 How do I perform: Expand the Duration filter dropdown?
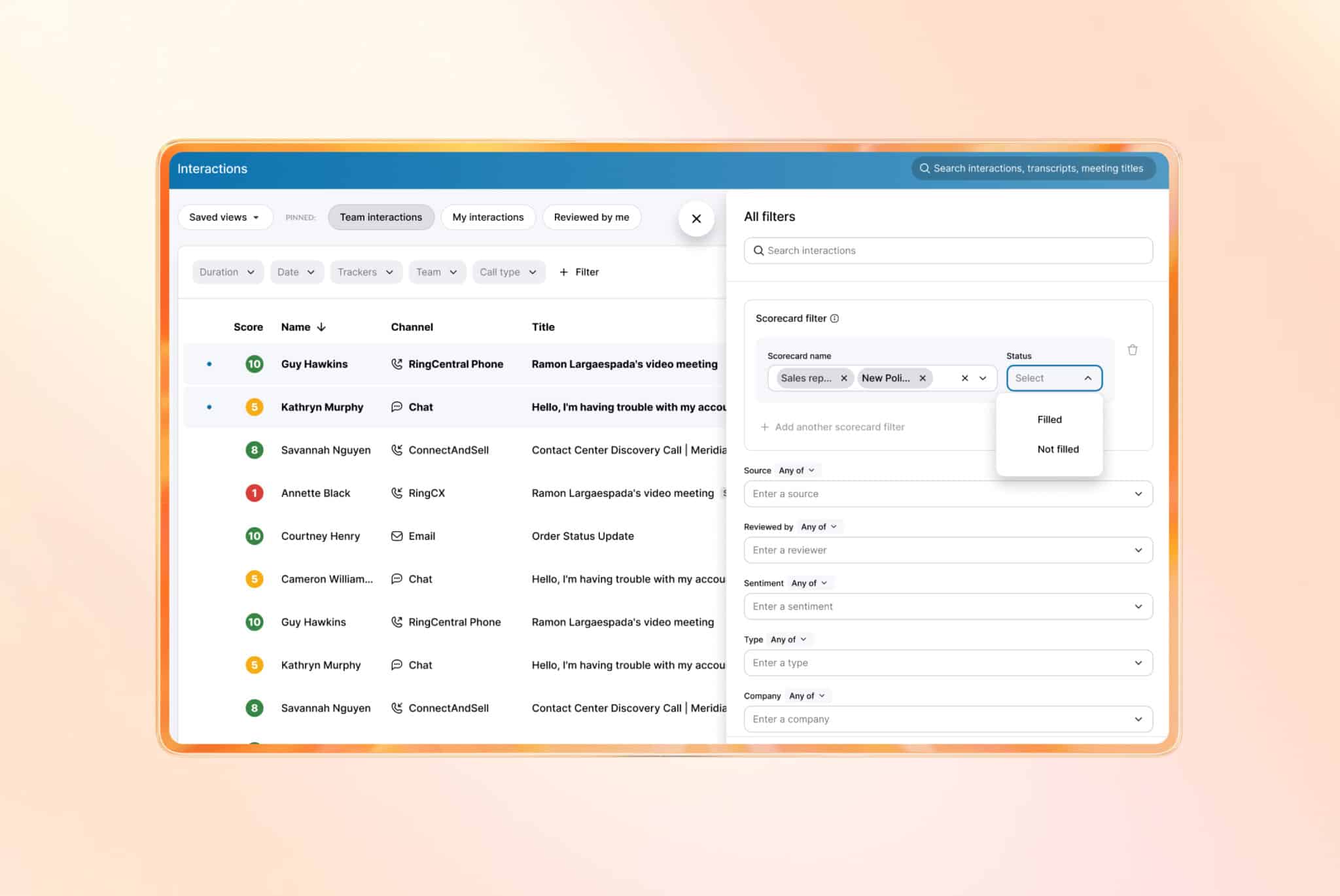coord(227,272)
